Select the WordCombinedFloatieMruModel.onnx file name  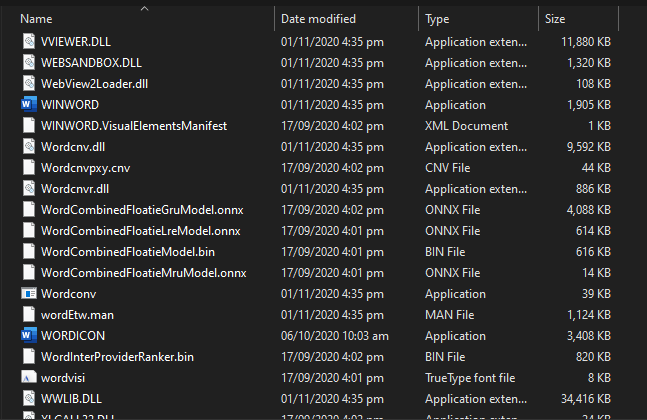[x=144, y=273]
